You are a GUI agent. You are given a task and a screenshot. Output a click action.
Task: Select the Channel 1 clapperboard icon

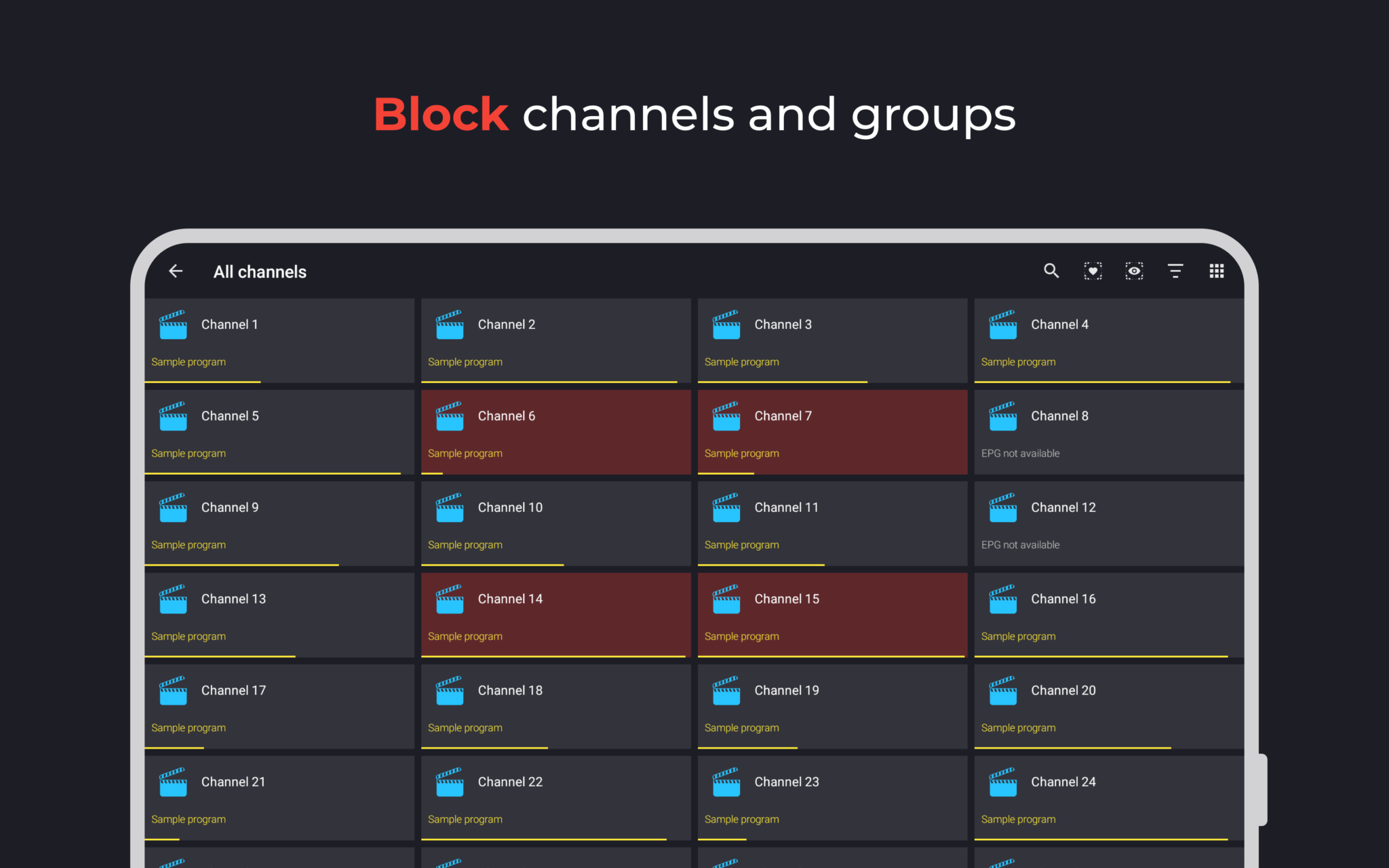[173, 325]
